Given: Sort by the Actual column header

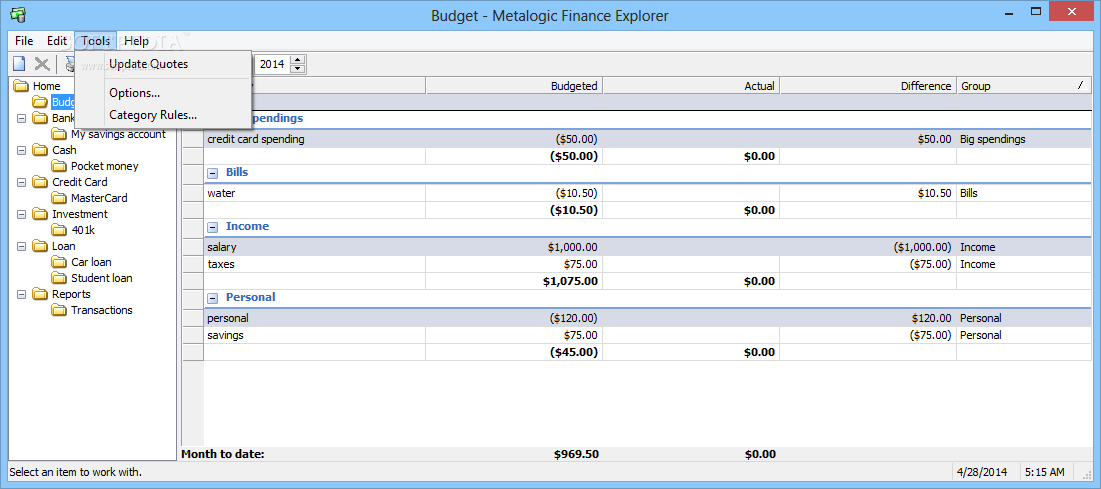Looking at the screenshot, I should pyautogui.click(x=692, y=86).
